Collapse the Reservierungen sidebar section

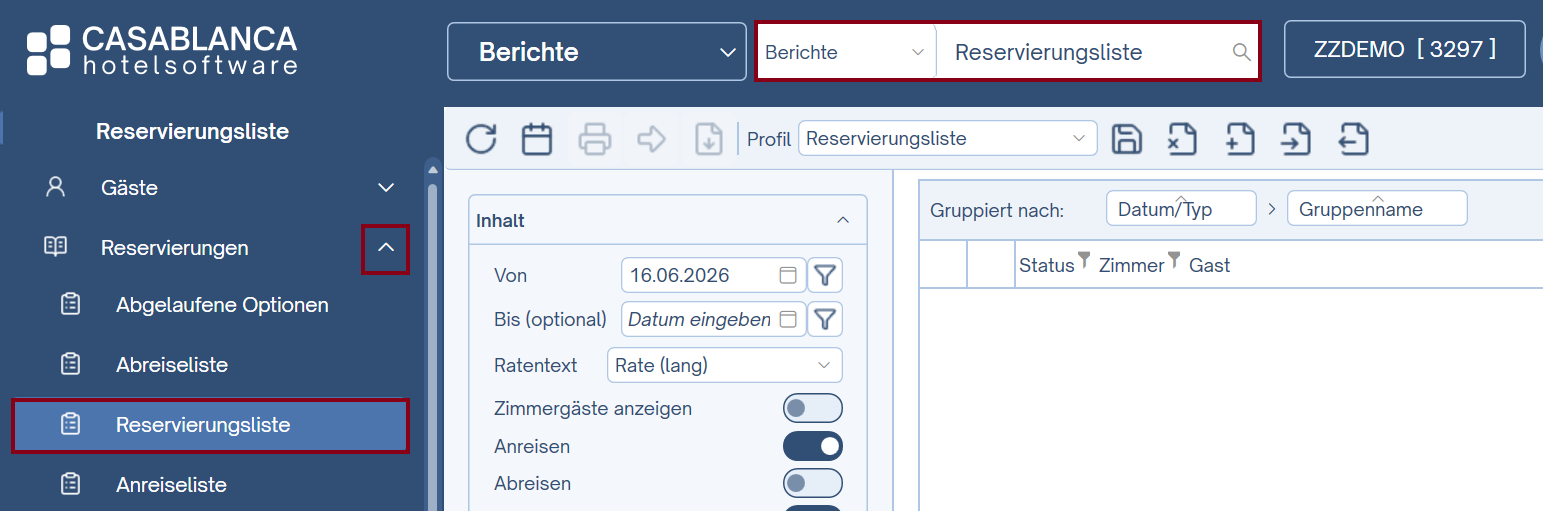pos(386,248)
